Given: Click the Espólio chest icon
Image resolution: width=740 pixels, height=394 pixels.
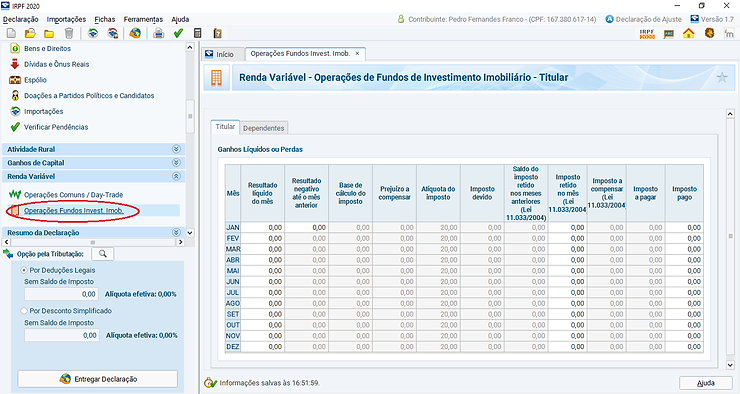Looking at the screenshot, I should [x=15, y=80].
